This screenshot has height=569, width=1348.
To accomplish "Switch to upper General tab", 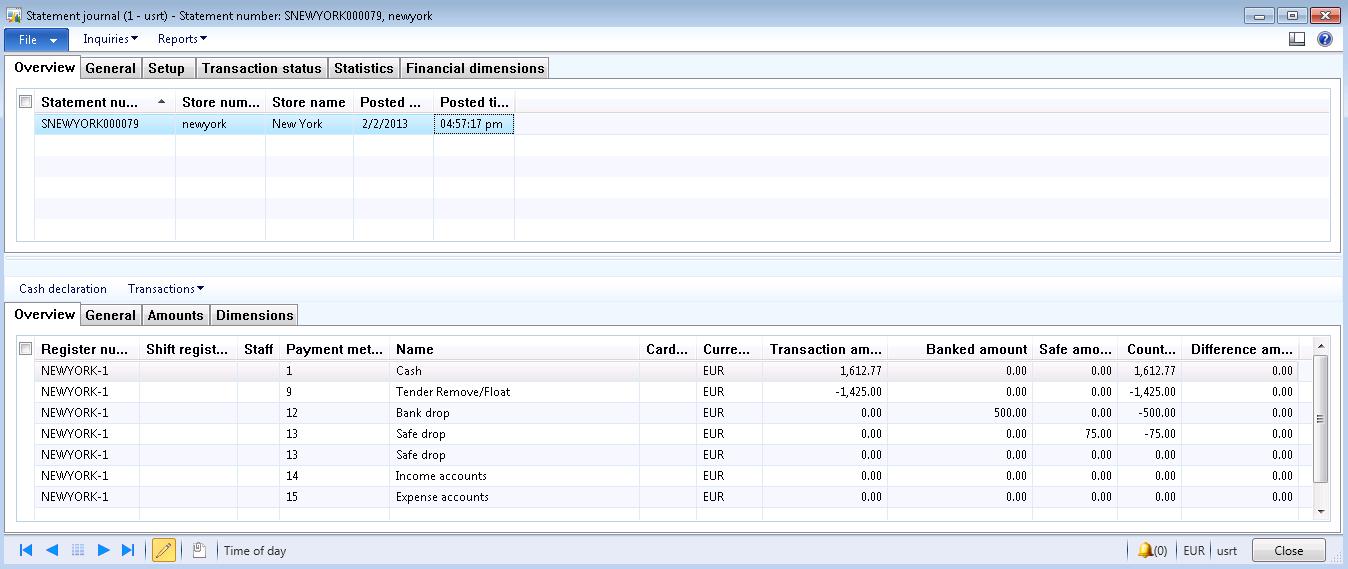I will (x=110, y=68).
